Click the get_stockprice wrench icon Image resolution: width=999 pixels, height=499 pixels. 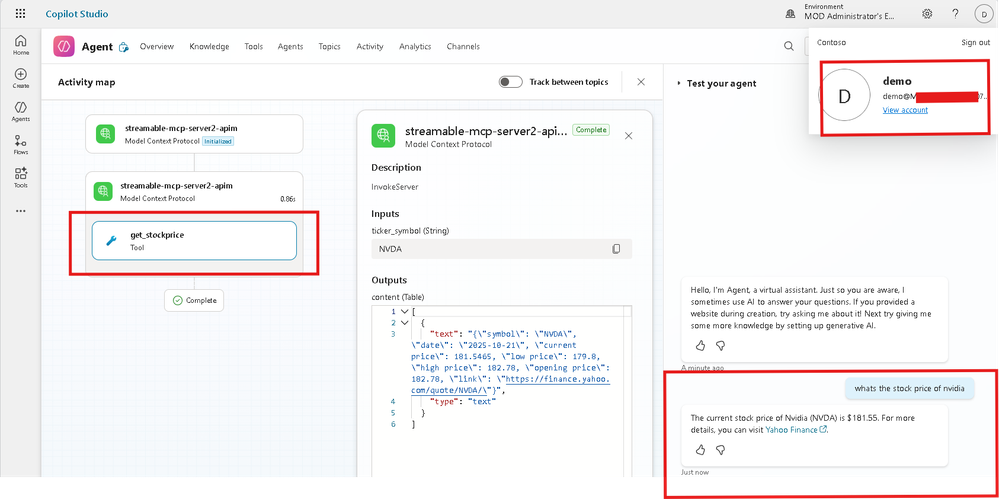(110, 241)
